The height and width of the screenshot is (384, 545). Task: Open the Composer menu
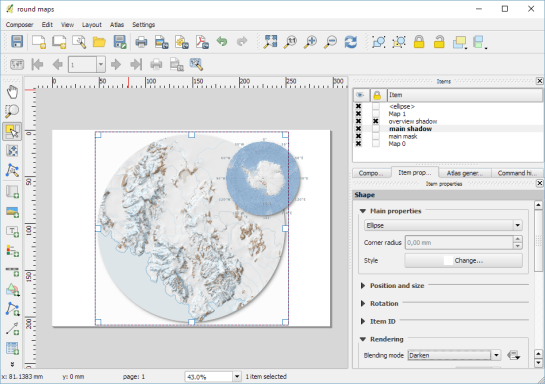pos(19,25)
